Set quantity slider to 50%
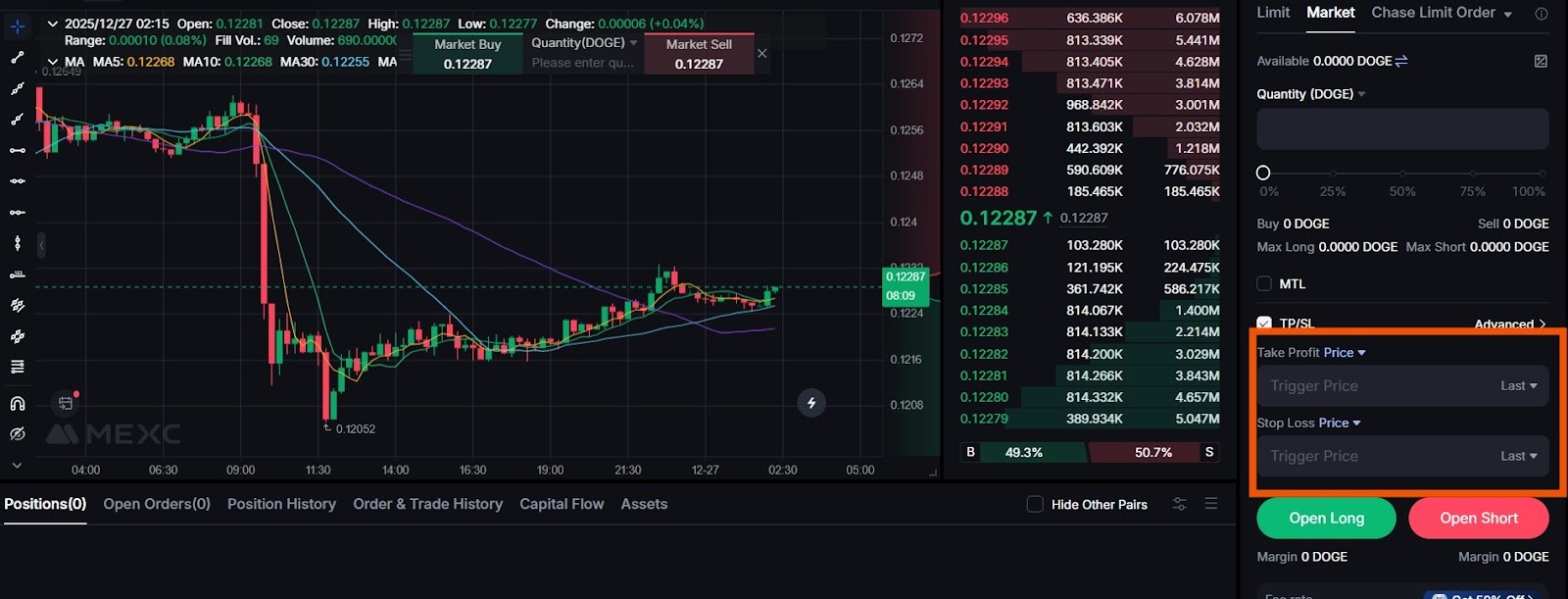This screenshot has width=1568, height=599. (x=1402, y=174)
